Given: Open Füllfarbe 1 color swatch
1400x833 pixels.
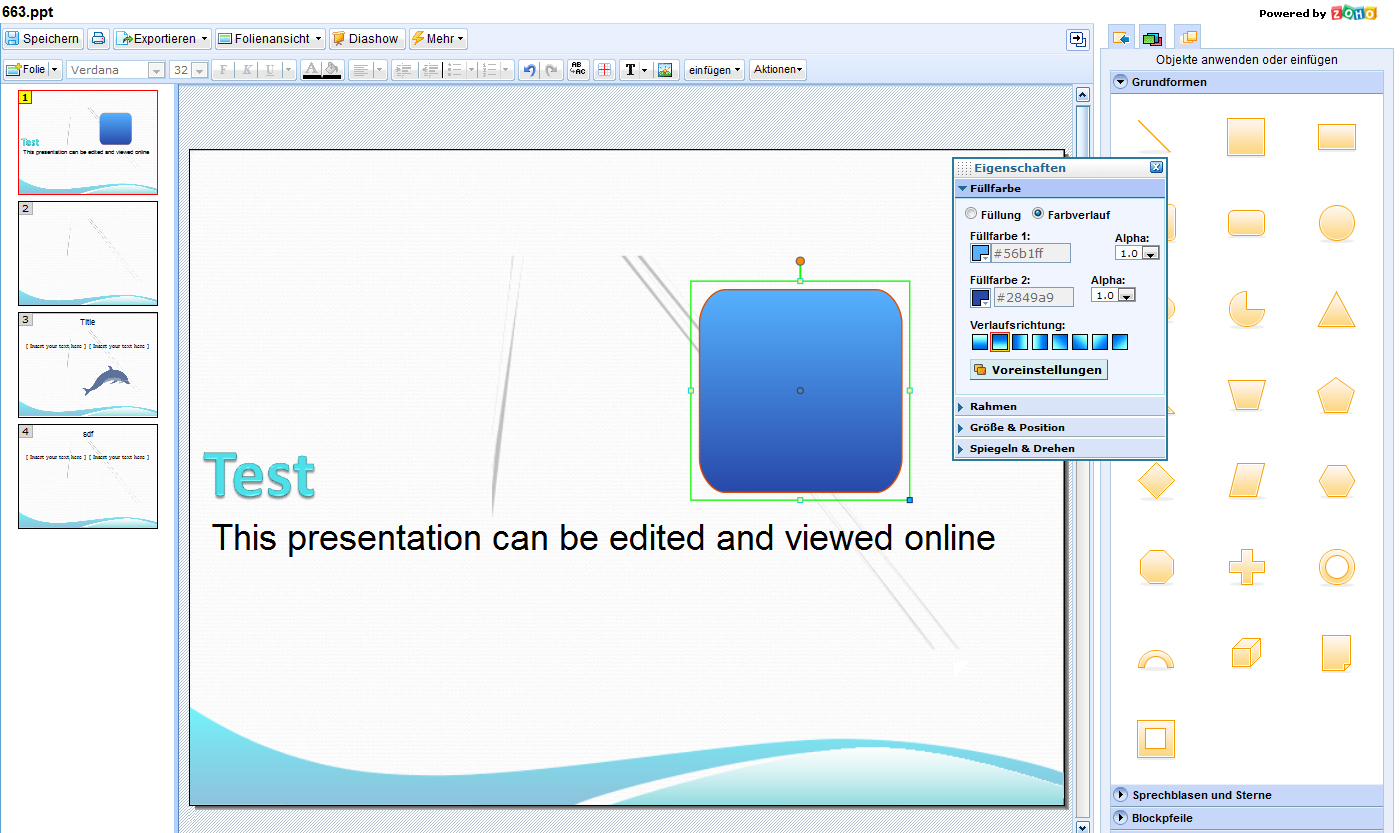Looking at the screenshot, I should pos(980,253).
